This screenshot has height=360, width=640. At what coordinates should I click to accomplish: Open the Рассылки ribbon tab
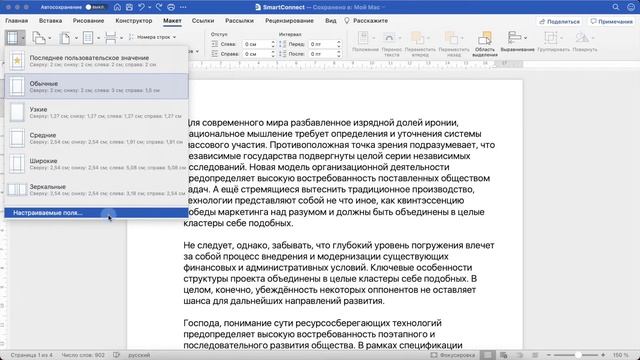click(x=239, y=20)
